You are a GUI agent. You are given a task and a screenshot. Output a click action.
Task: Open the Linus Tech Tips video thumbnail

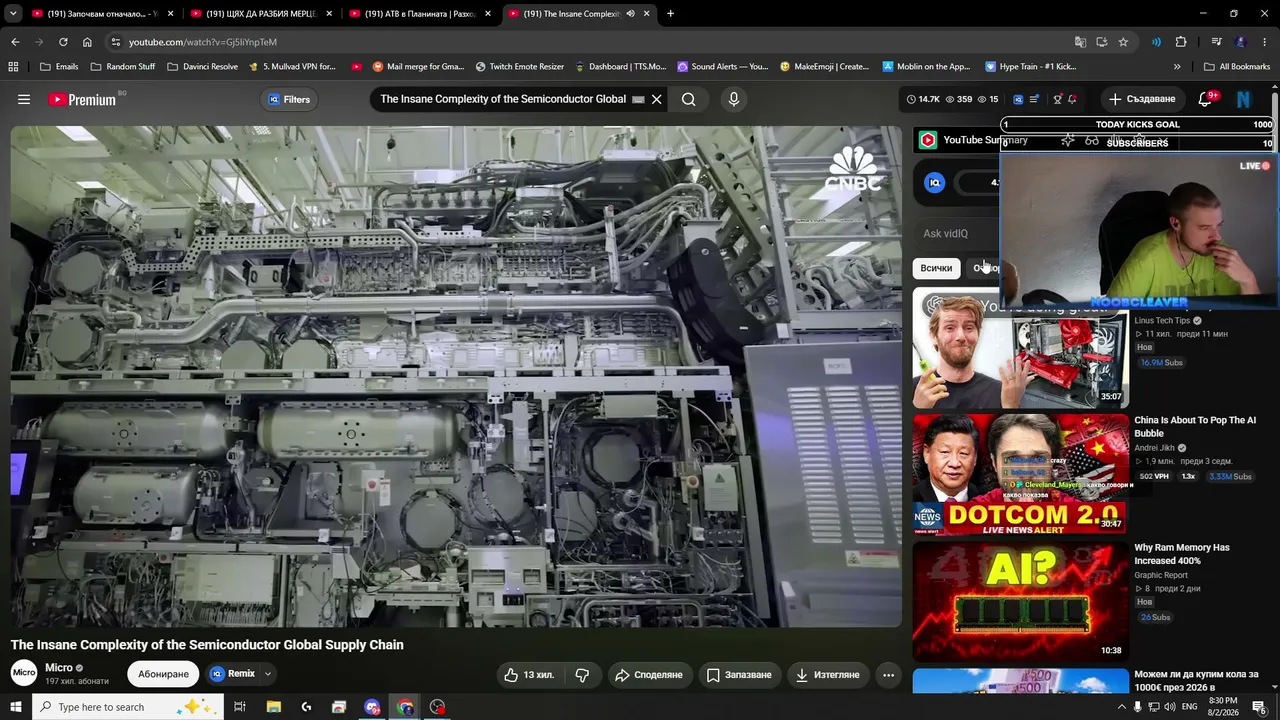tap(1020, 348)
